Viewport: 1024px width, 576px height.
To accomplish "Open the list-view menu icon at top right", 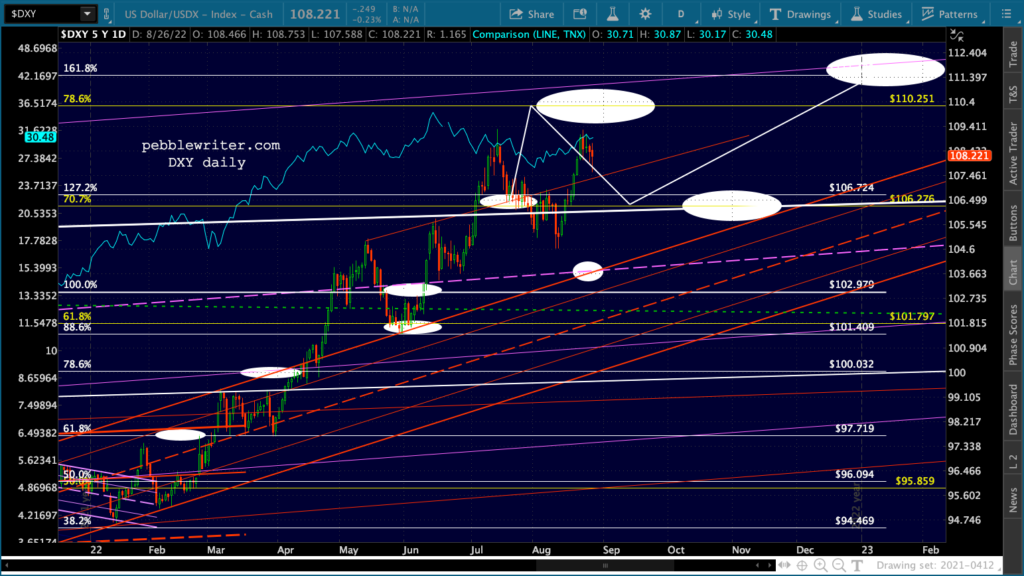I will coord(1006,14).
